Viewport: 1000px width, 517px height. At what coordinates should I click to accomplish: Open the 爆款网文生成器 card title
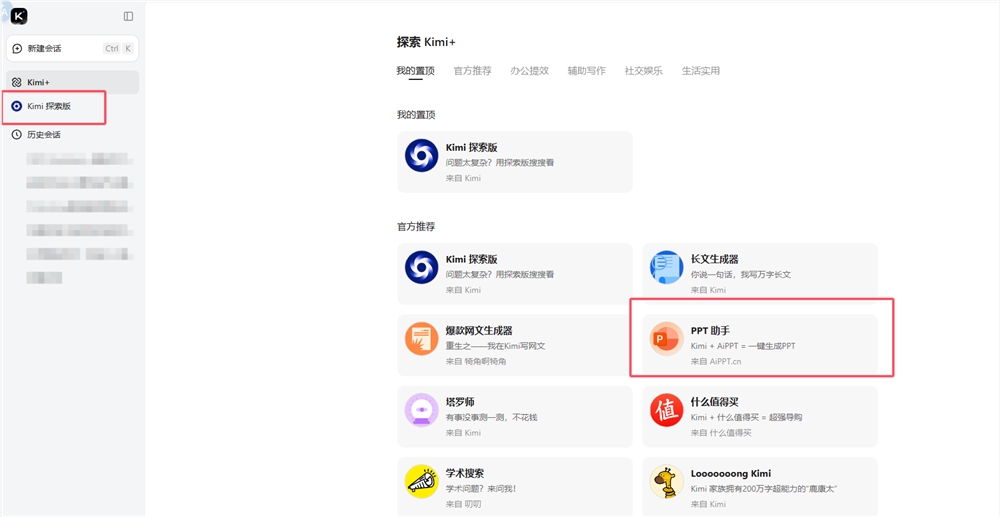(479, 331)
